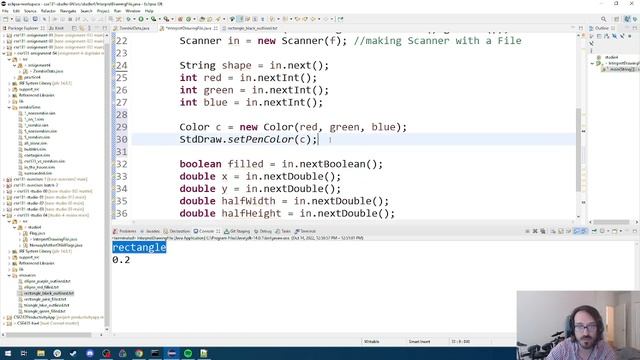Click the editor vertical scrollbar
This screenshot has height=360, width=640.
click(578, 149)
